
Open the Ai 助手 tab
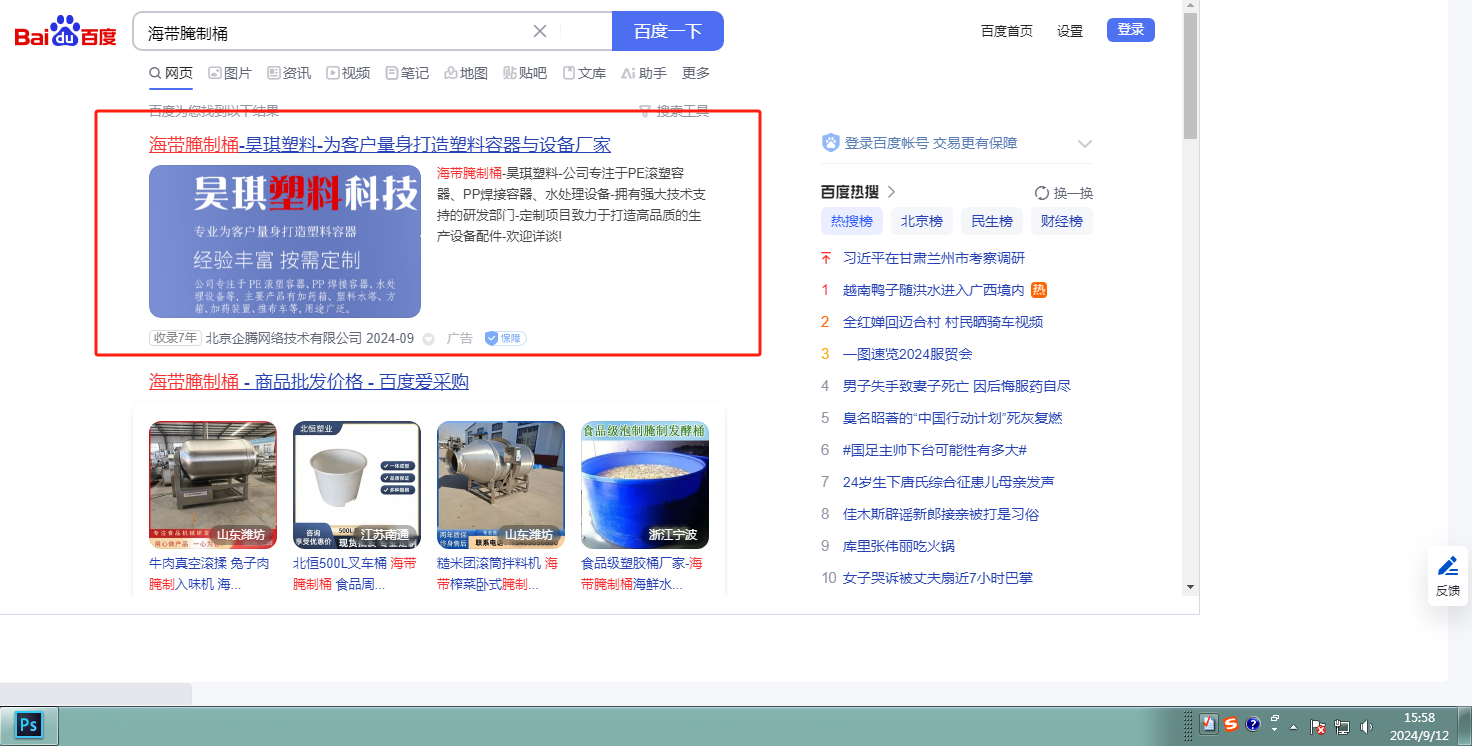(x=644, y=73)
